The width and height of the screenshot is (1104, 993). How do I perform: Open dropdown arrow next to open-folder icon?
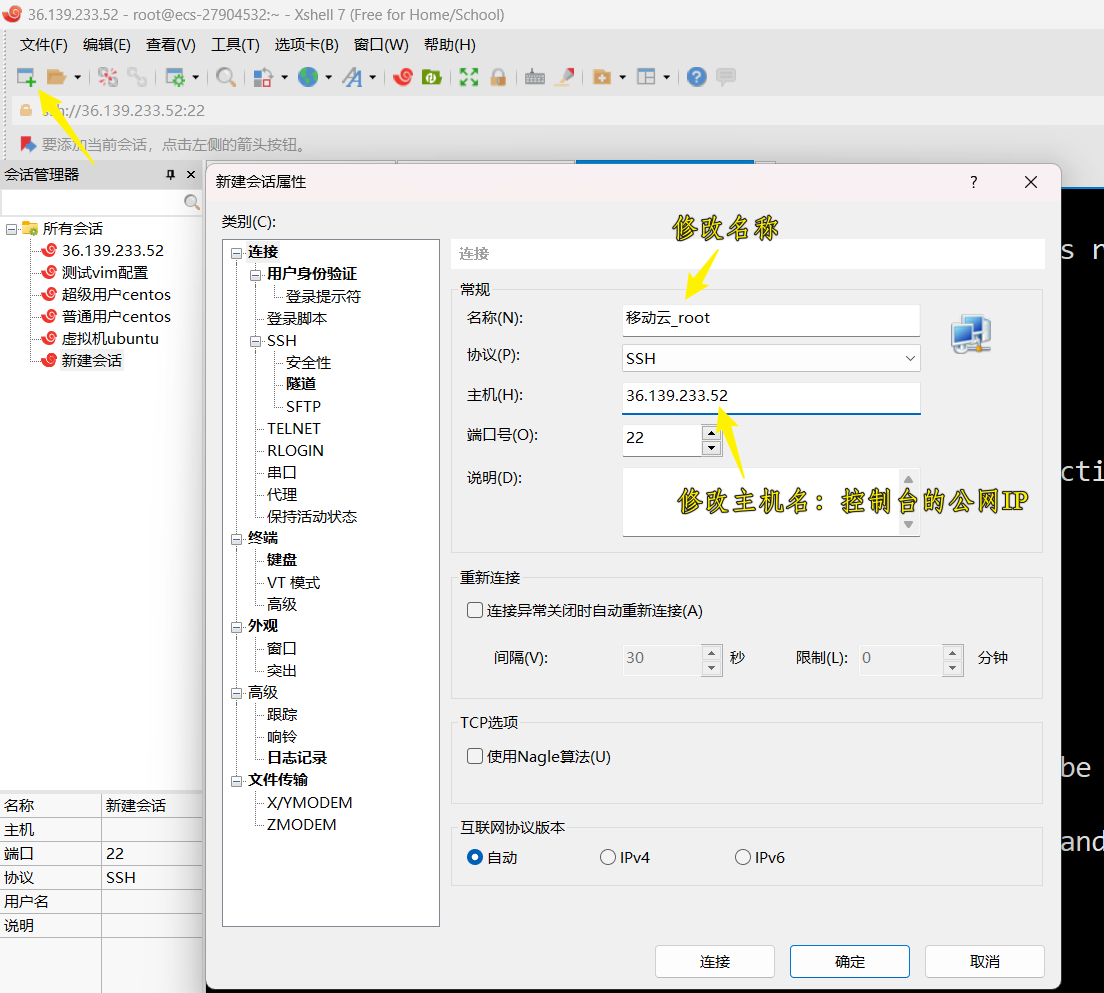tap(77, 77)
